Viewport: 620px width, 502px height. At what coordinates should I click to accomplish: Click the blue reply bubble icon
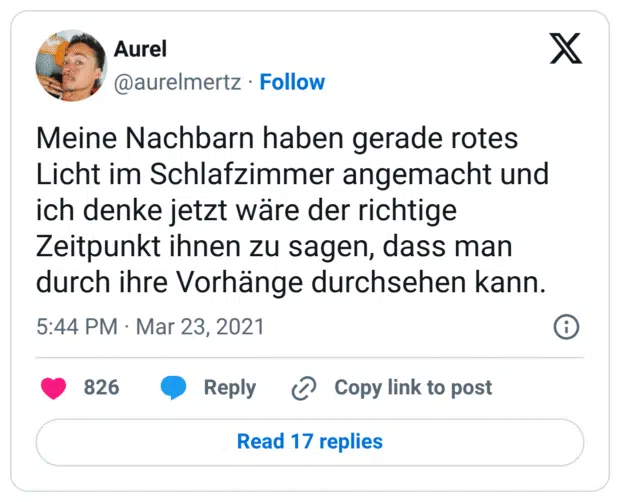pyautogui.click(x=174, y=388)
